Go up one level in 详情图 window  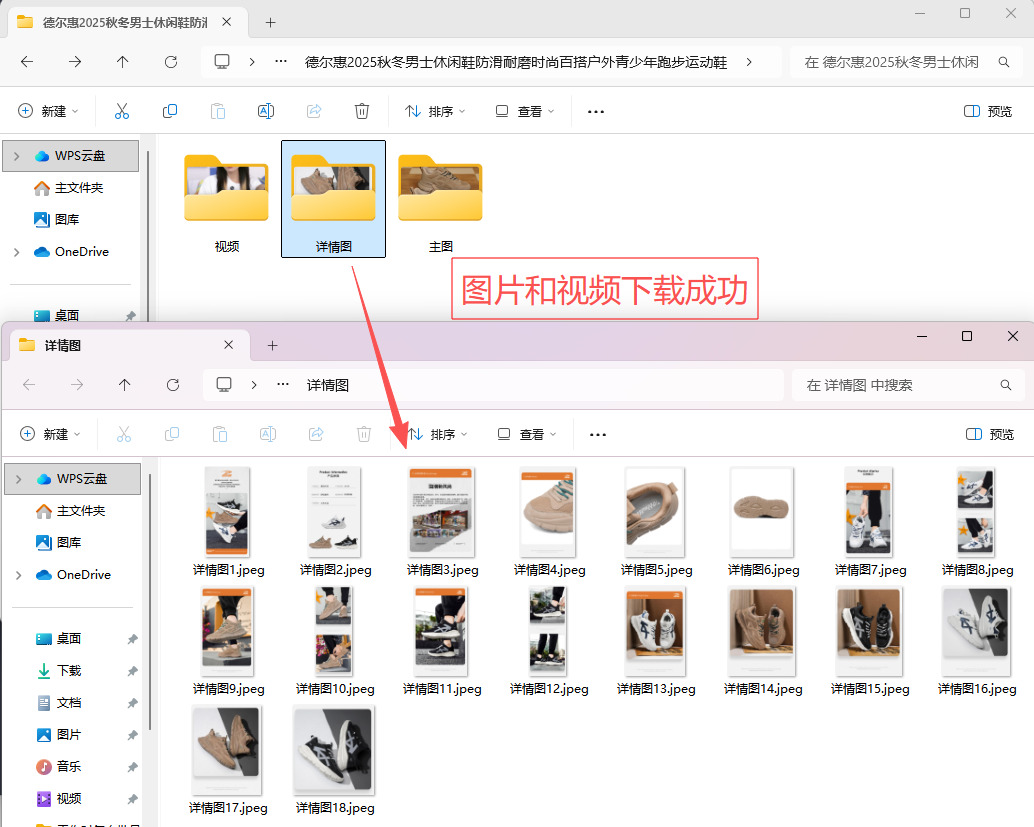[x=125, y=385]
